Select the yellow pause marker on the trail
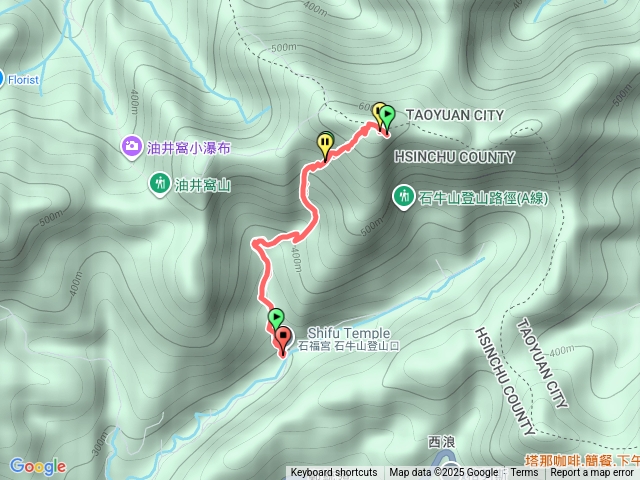This screenshot has height=480, width=640. [325, 144]
